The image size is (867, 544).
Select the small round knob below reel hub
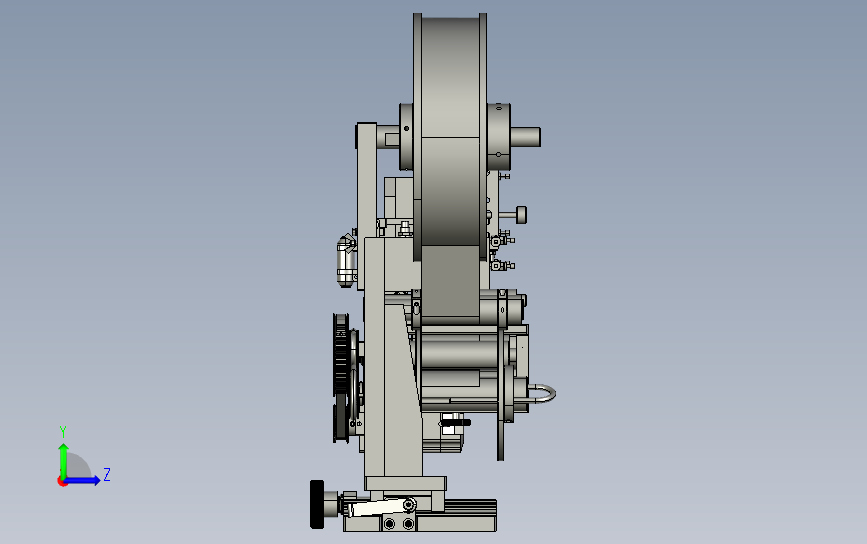521,215
